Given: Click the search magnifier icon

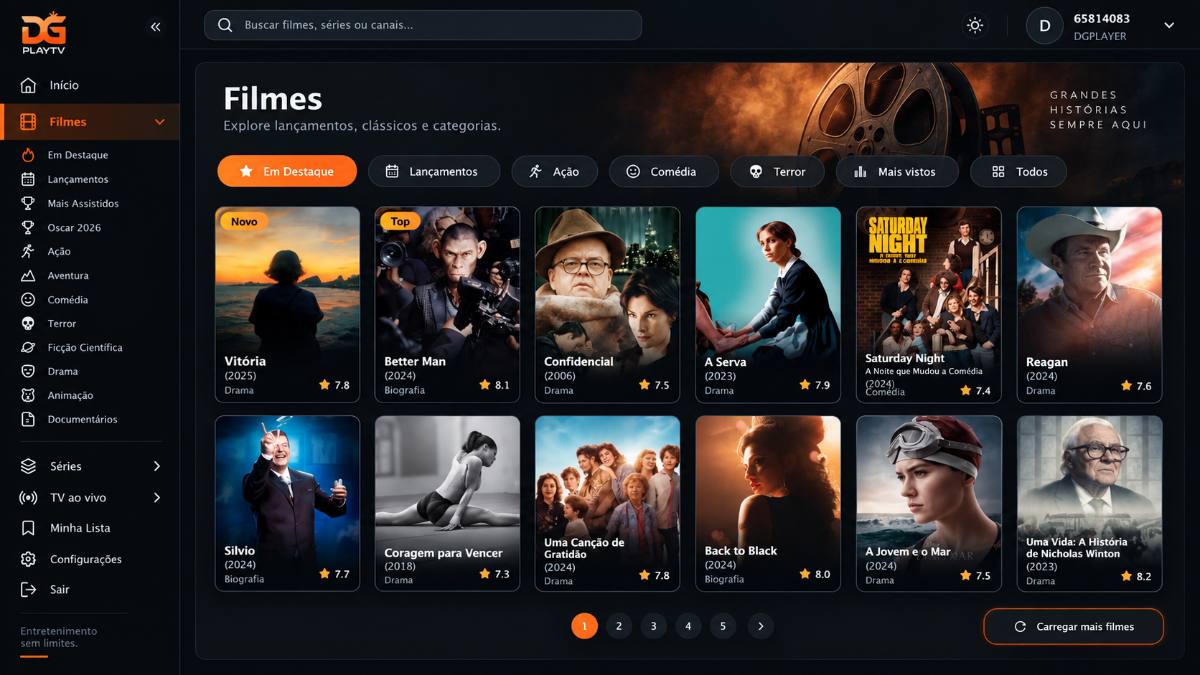Looking at the screenshot, I should pyautogui.click(x=225, y=25).
